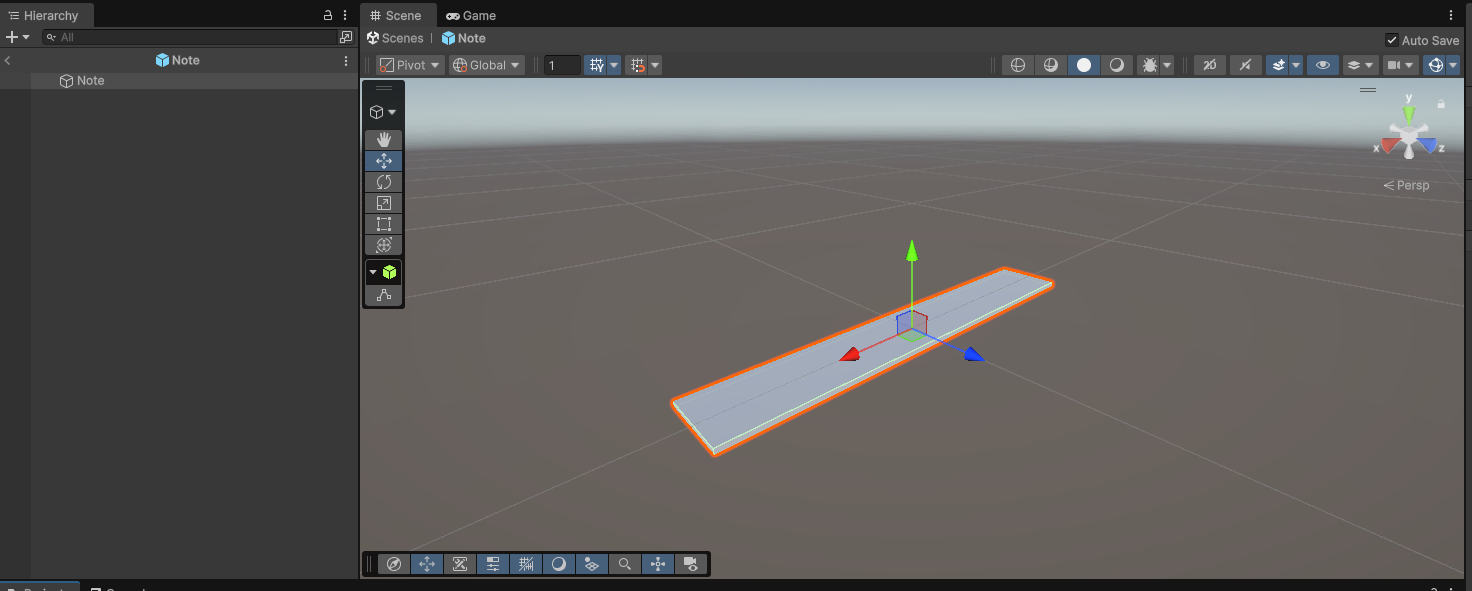Toggle 2D view mode button
This screenshot has height=591, width=1472.
(1209, 65)
